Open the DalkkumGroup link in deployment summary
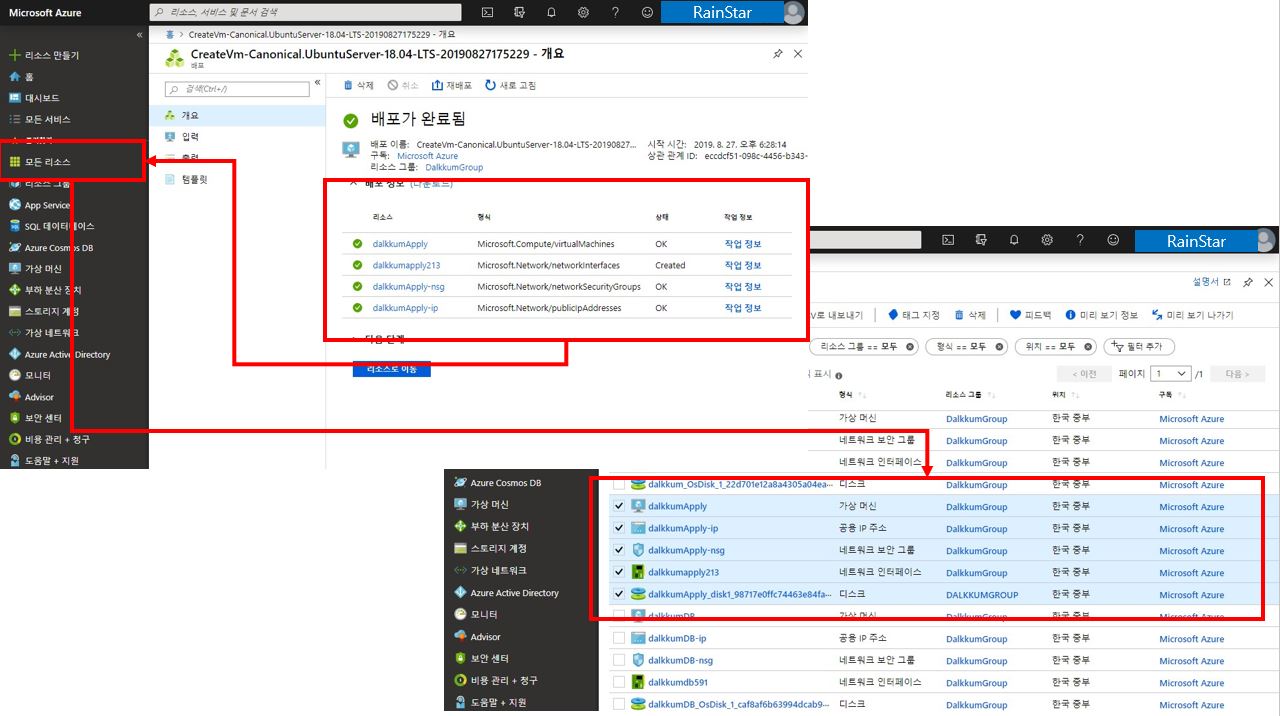The height and width of the screenshot is (716, 1280). 454,167
